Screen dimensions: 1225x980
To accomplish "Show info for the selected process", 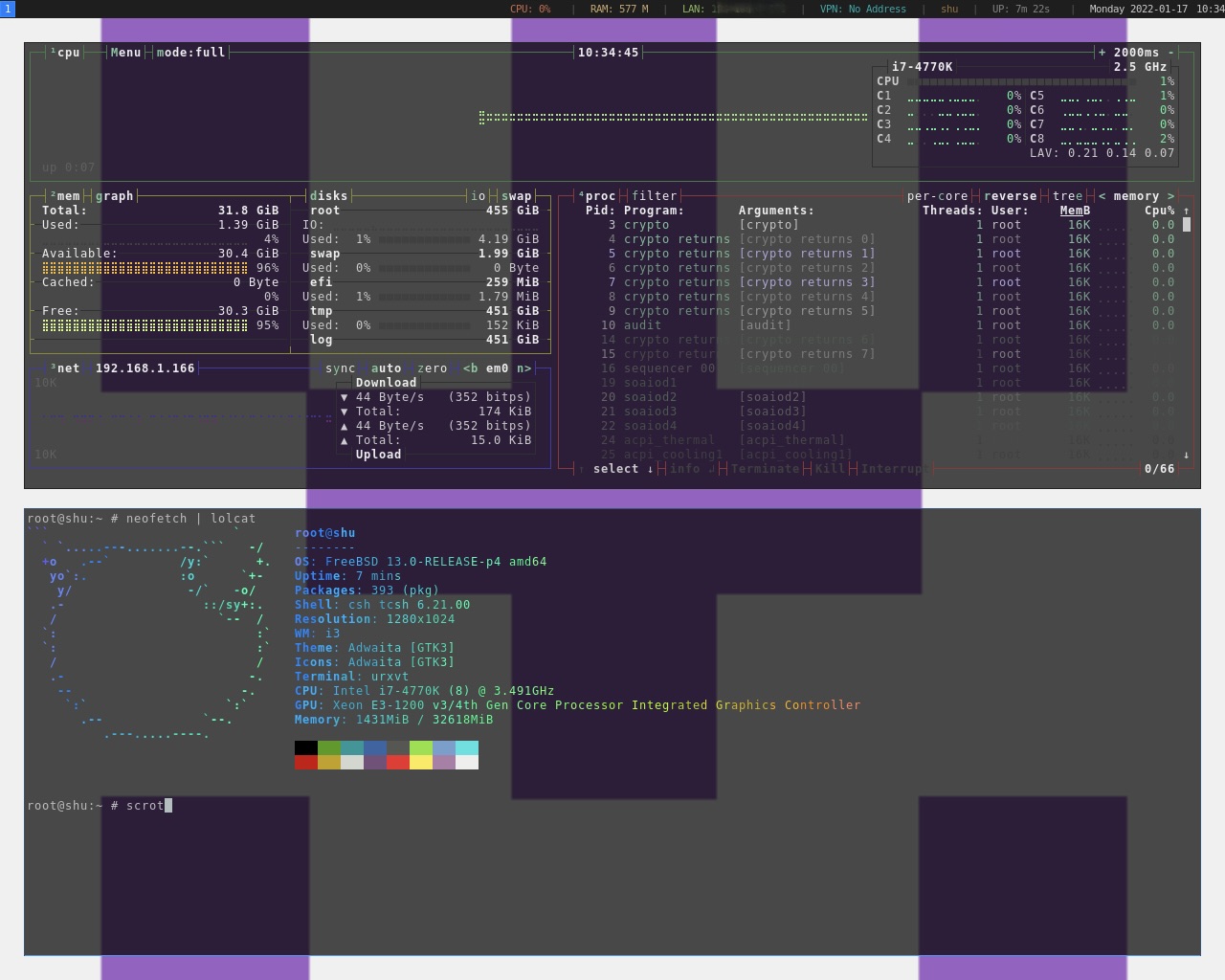I will pos(692,469).
